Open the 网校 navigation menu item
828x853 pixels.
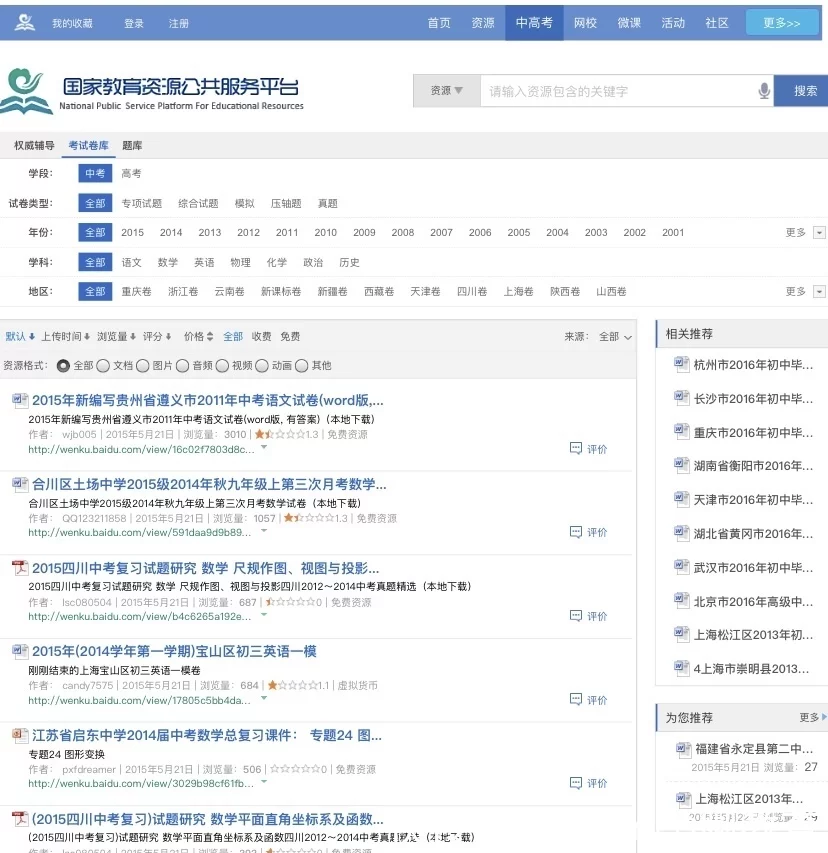(x=585, y=23)
